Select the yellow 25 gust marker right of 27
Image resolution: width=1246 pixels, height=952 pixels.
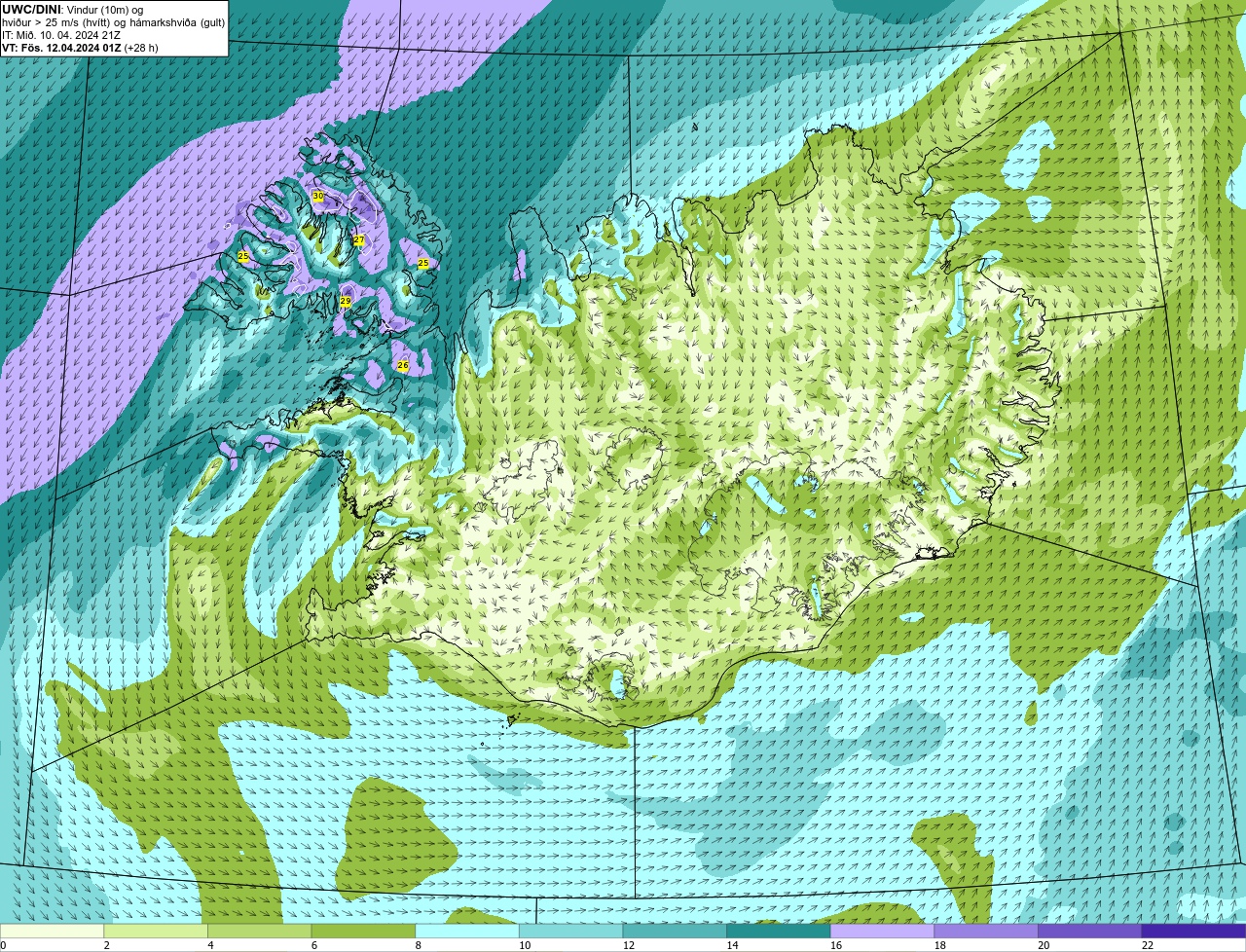423,264
